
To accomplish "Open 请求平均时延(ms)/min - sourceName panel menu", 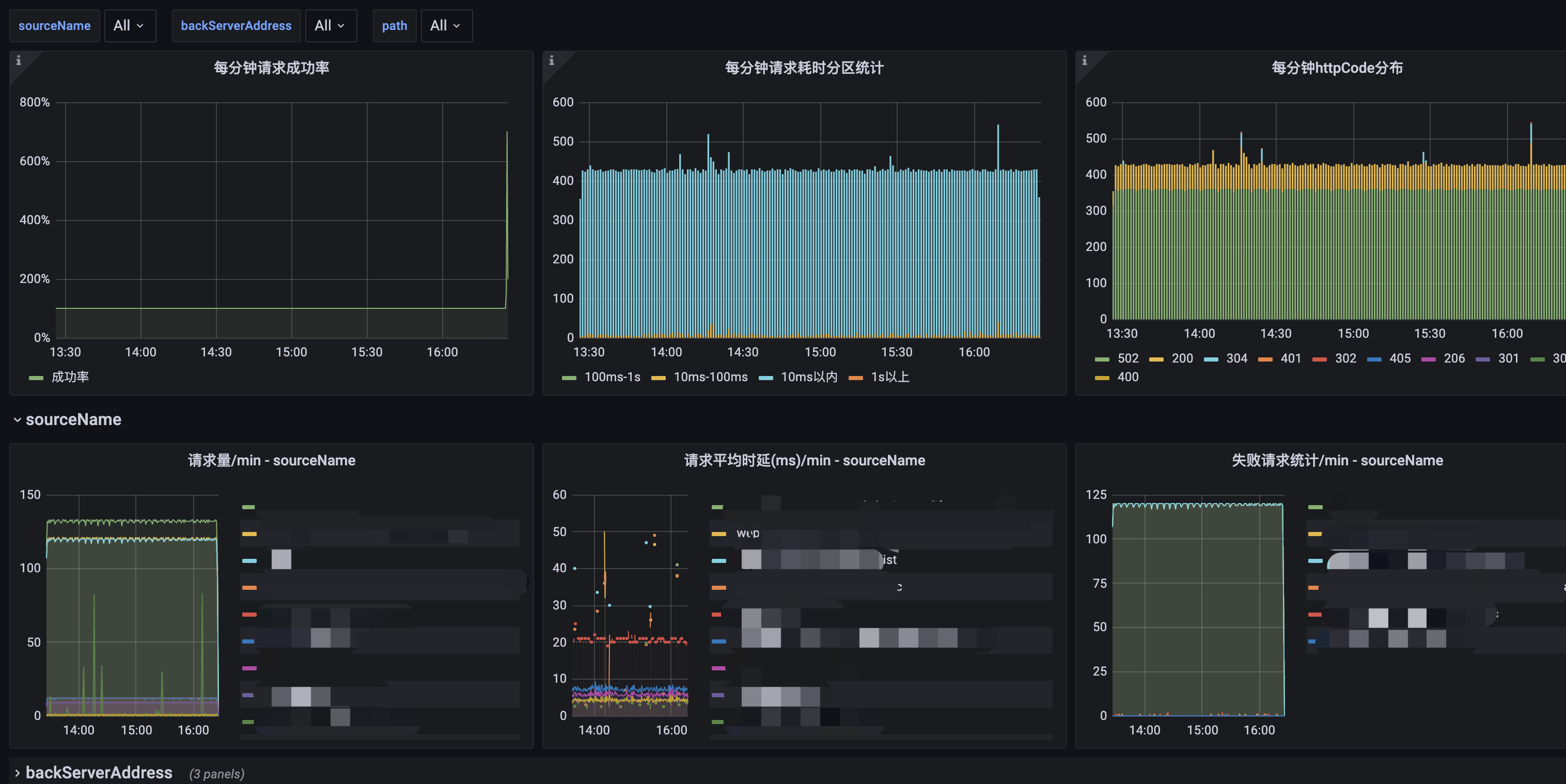I will pyautogui.click(x=804, y=460).
